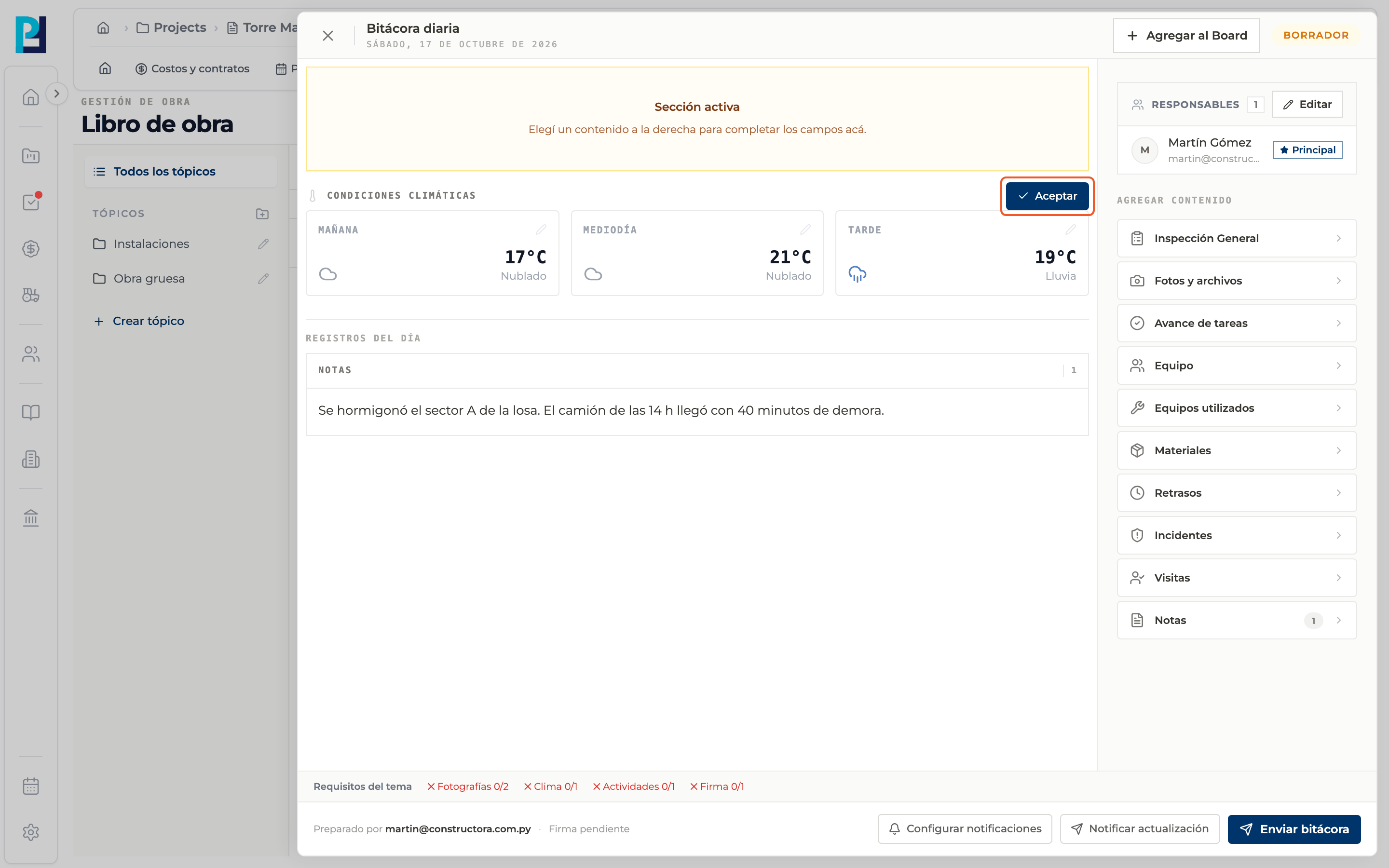This screenshot has height=868, width=1389.
Task: Click the home icon in left sidebar
Action: click(x=31, y=97)
